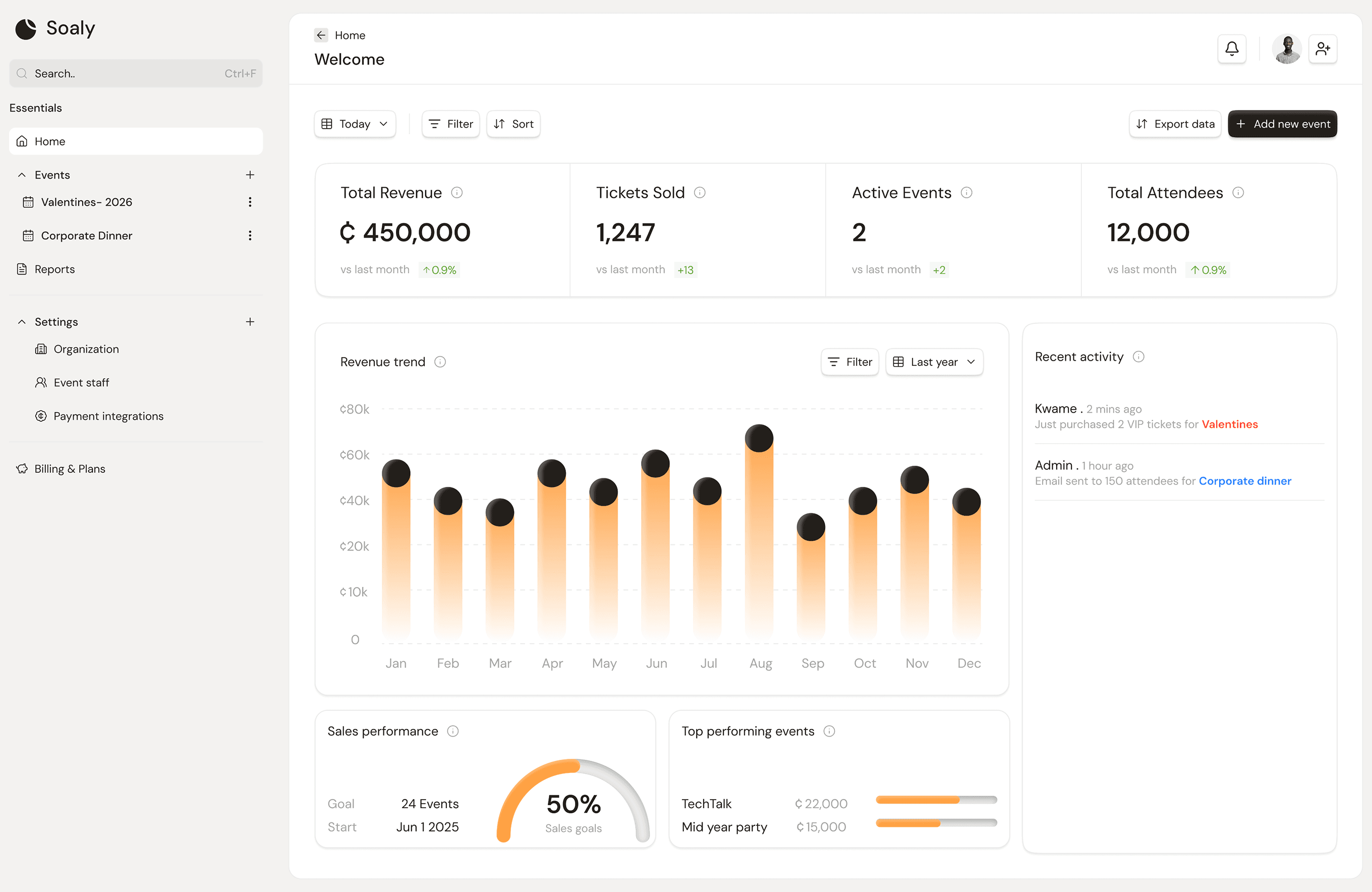Open the Last year dropdown on Revenue trend

click(x=934, y=362)
